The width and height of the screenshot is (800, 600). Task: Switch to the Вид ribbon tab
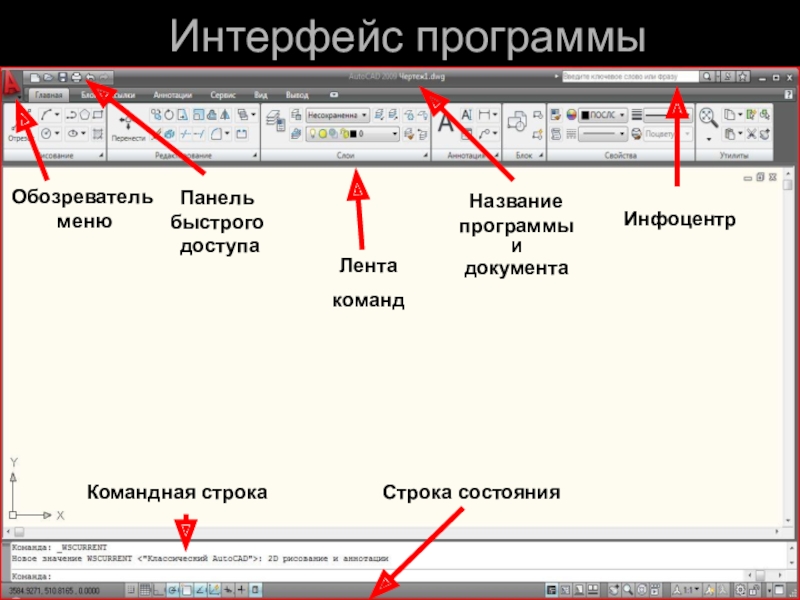[261, 95]
